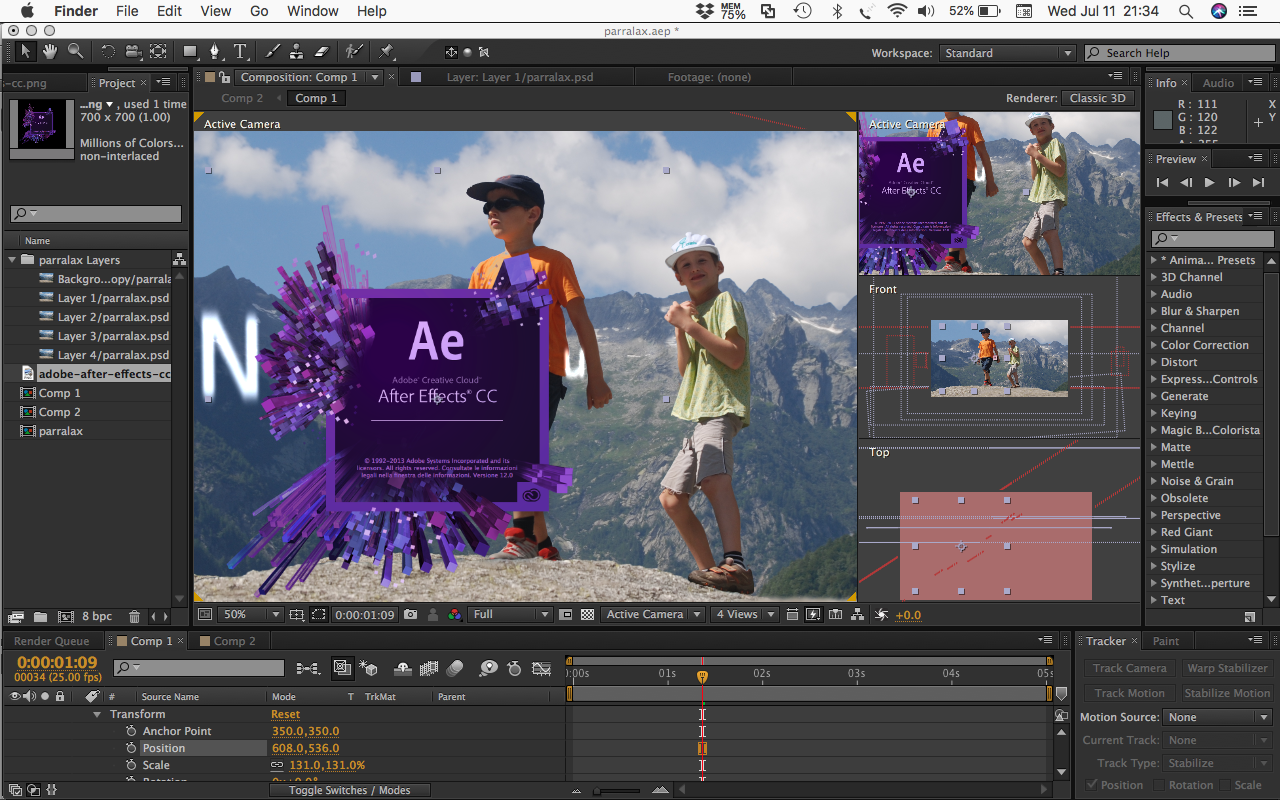The width and height of the screenshot is (1280, 800).
Task: Click the Track Camera button
Action: (1129, 668)
